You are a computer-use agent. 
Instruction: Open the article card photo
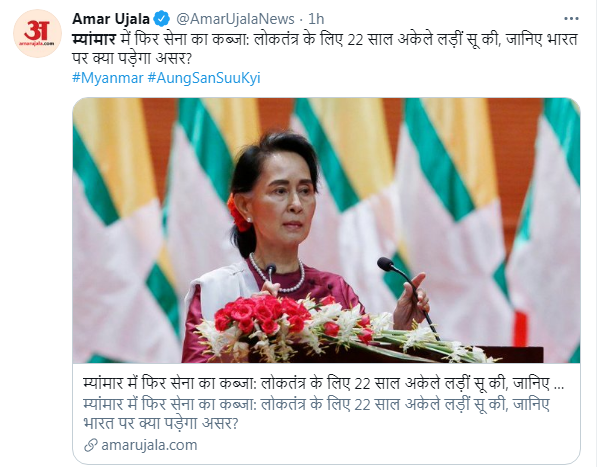click(x=326, y=230)
